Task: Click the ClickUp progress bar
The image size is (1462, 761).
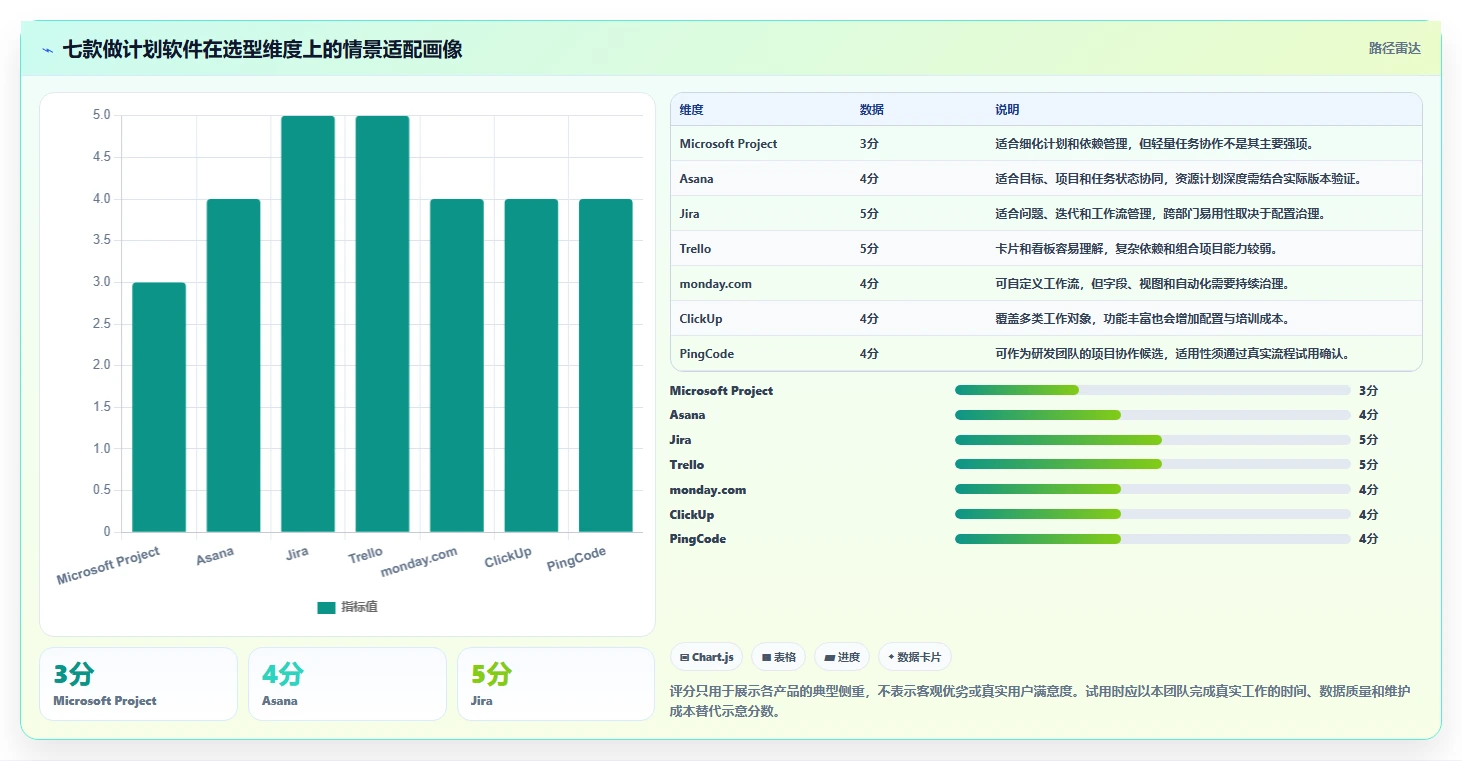Action: (1153, 514)
